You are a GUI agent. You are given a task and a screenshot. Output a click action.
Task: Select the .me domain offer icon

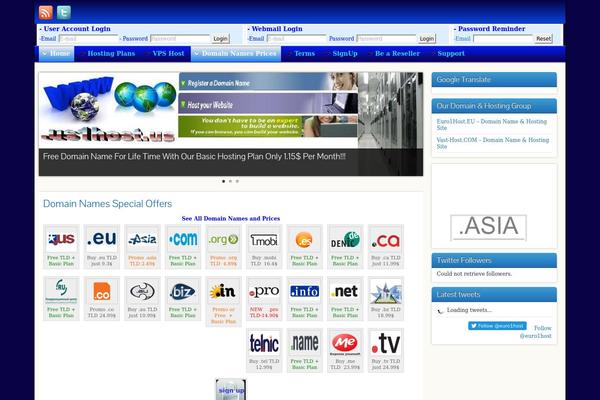[x=345, y=343]
